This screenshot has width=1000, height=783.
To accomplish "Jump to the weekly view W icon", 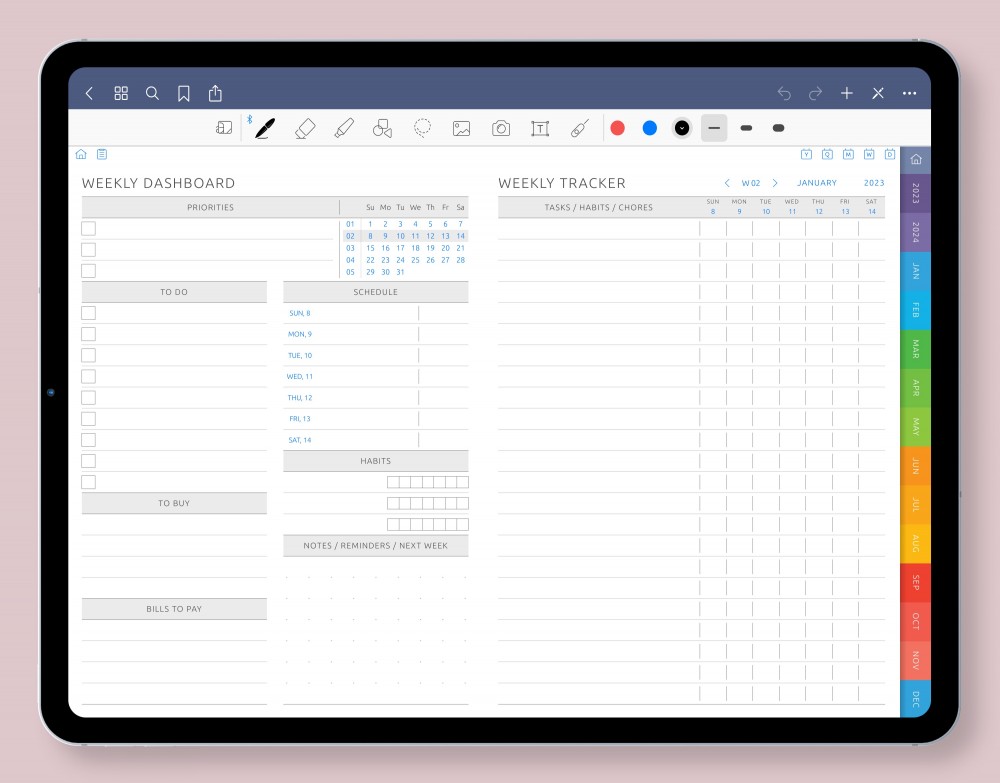I will (869, 154).
